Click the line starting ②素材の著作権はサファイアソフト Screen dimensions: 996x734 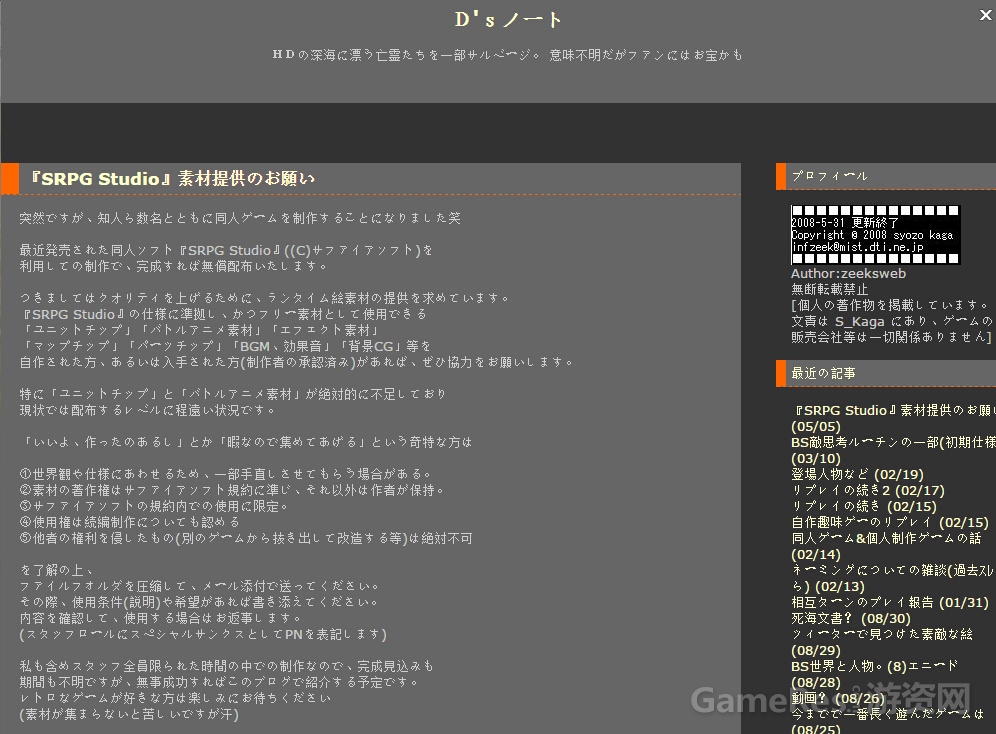pyautogui.click(x=232, y=490)
